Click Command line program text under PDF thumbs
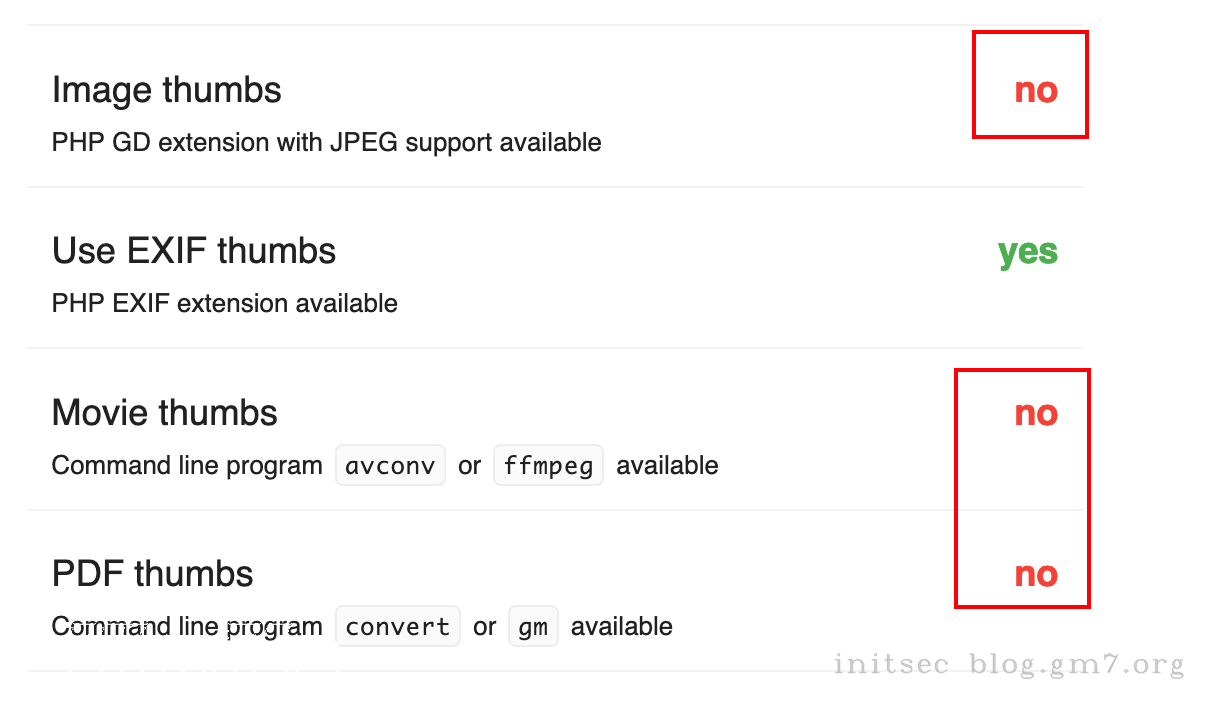The width and height of the screenshot is (1212, 706). [186, 627]
